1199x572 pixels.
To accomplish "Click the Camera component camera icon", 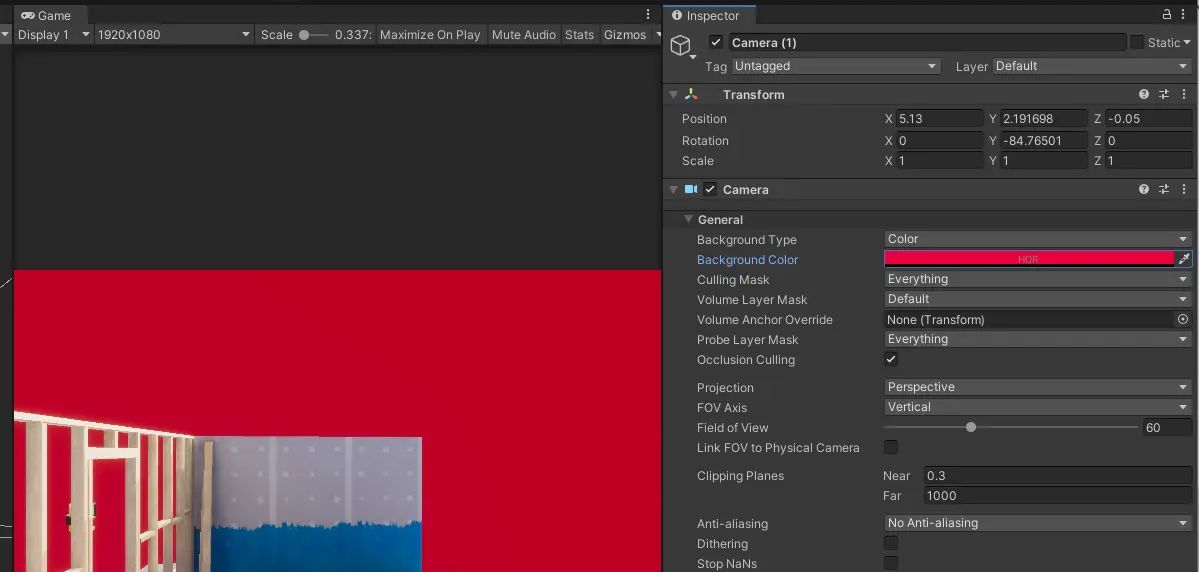I will (x=691, y=190).
